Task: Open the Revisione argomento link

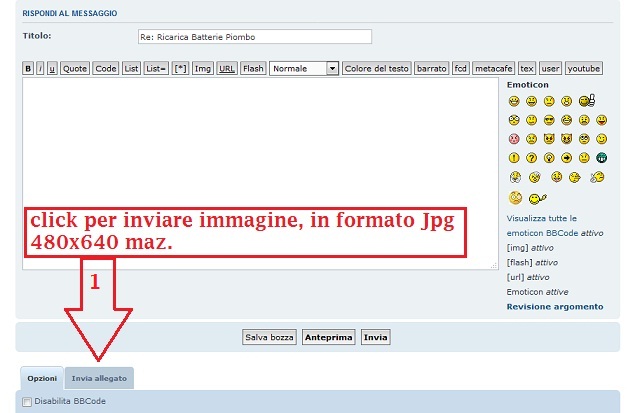Action: pyautogui.click(x=554, y=306)
